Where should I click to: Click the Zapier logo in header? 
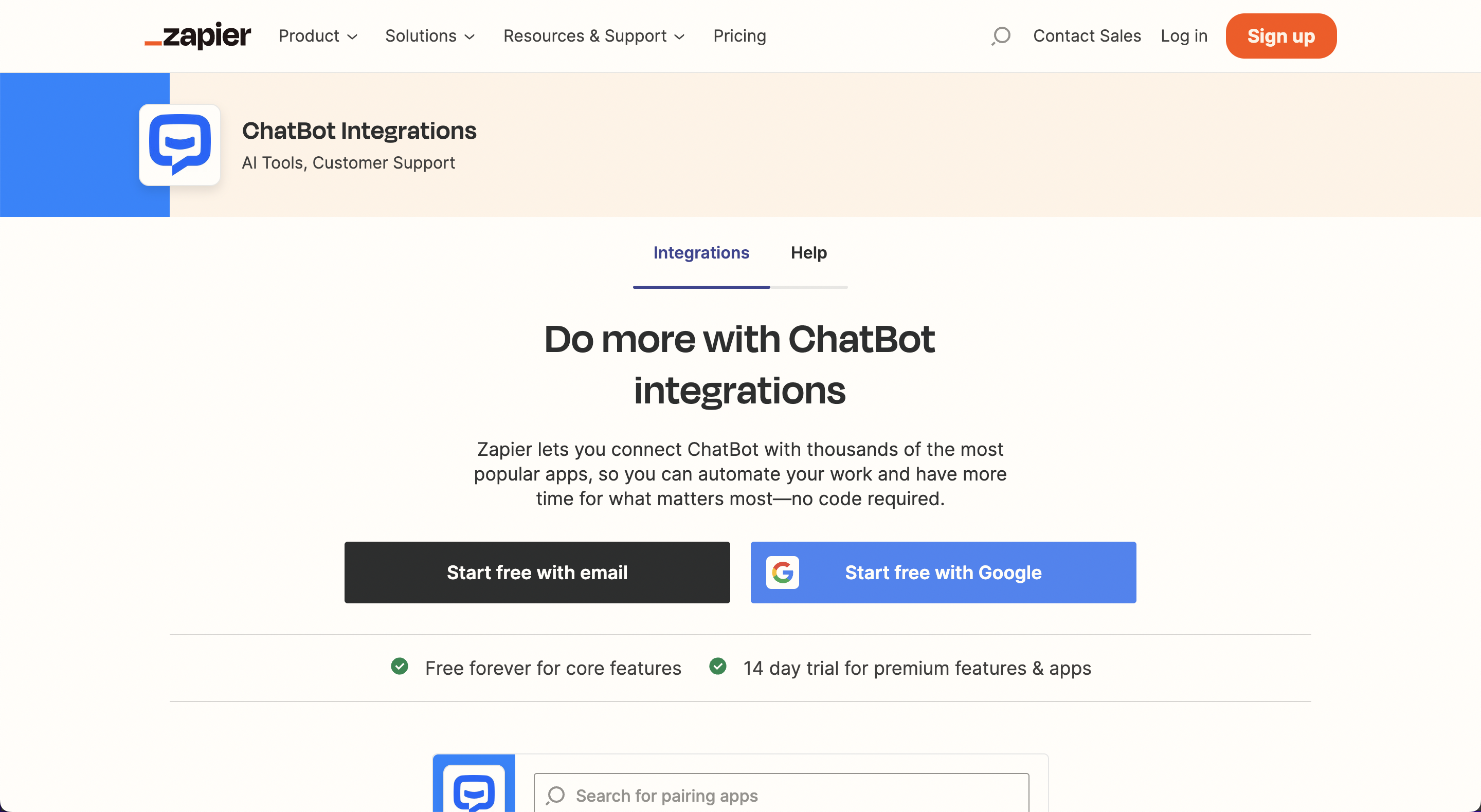(197, 35)
